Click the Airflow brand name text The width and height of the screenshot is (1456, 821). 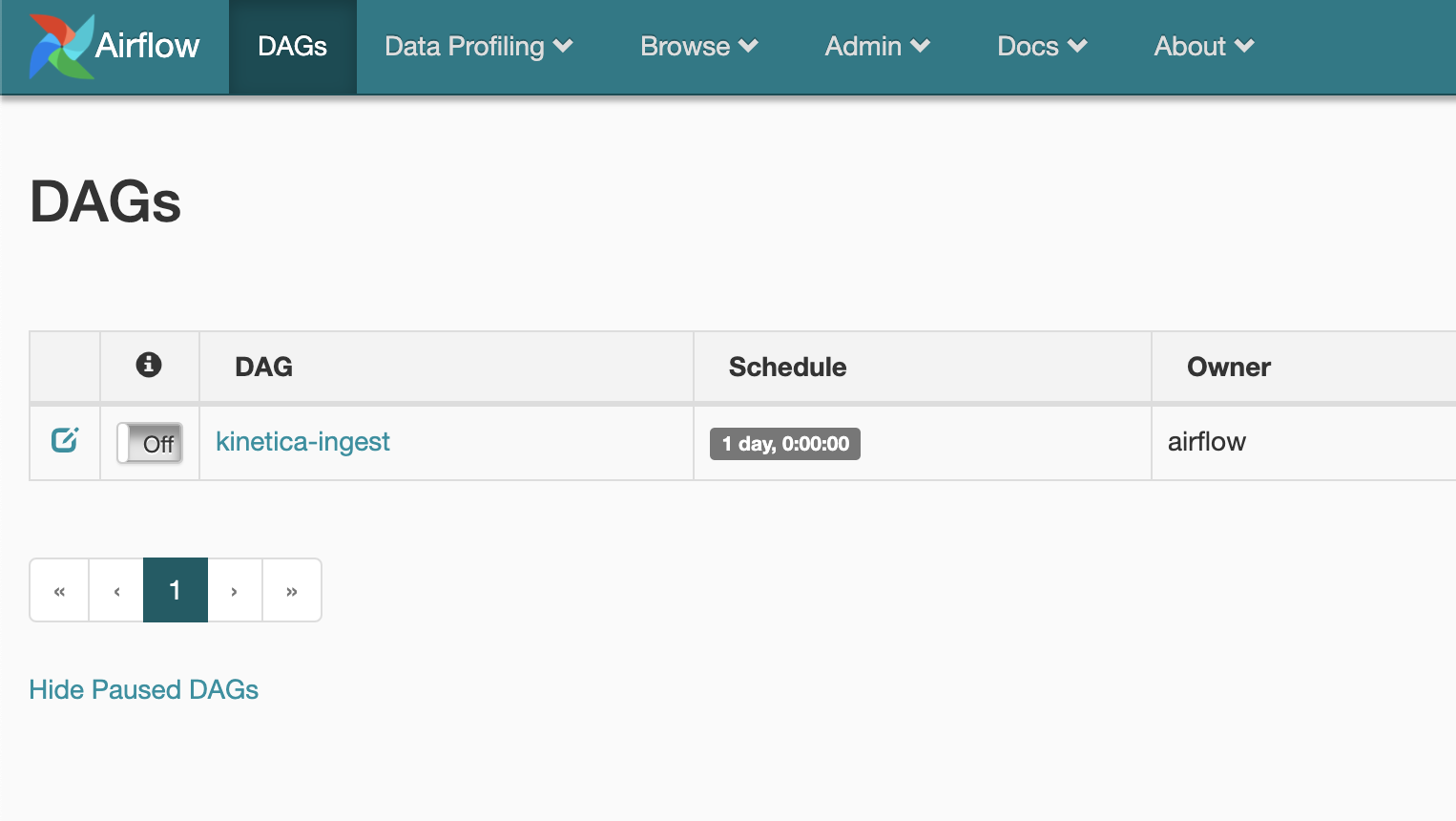[148, 46]
